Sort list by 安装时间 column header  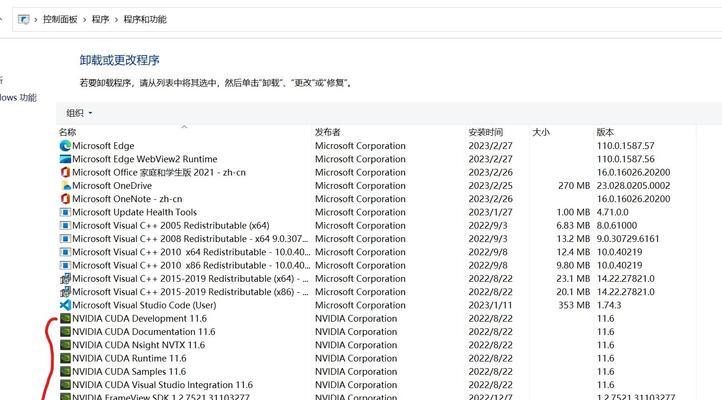click(486, 132)
